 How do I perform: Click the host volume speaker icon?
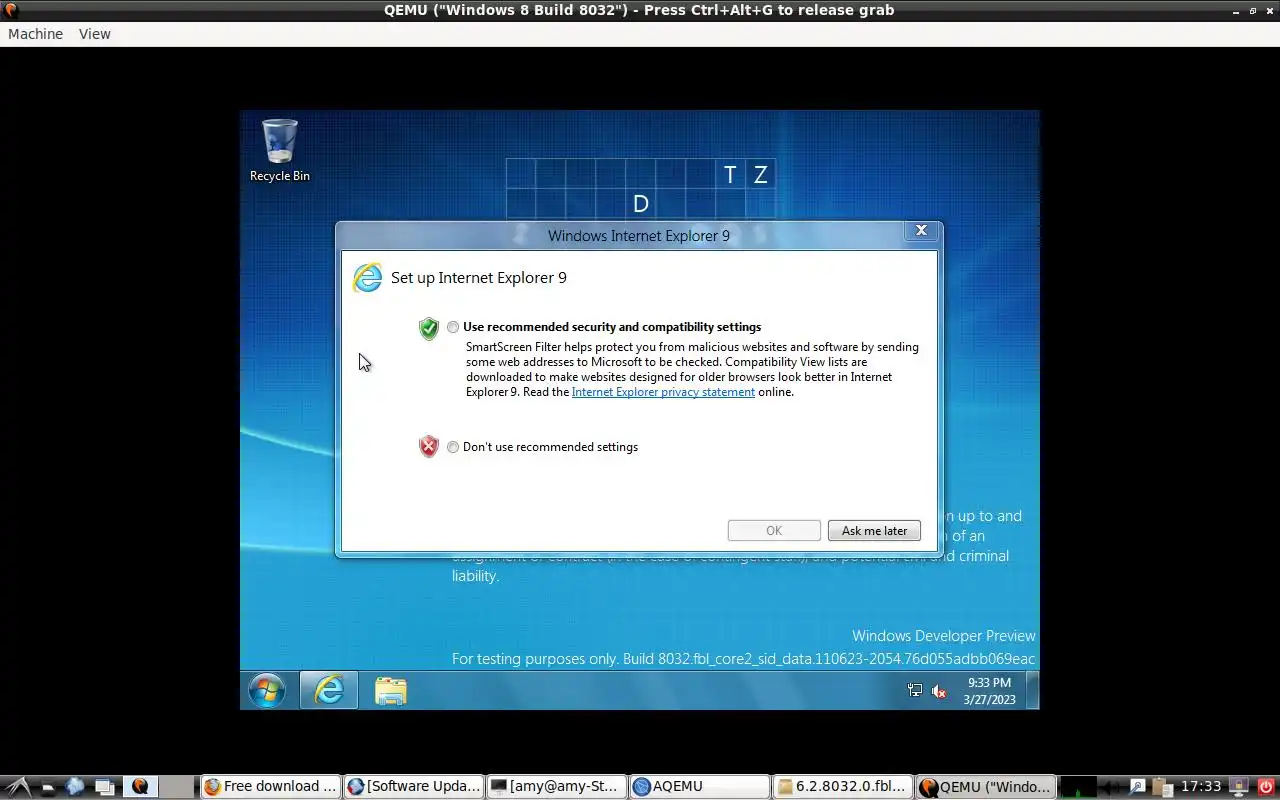[1111, 787]
